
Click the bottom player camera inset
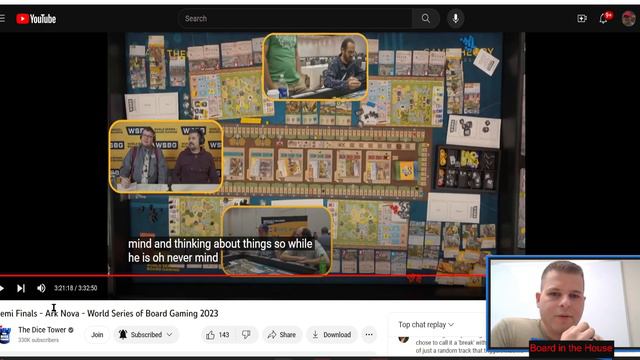tap(278, 241)
